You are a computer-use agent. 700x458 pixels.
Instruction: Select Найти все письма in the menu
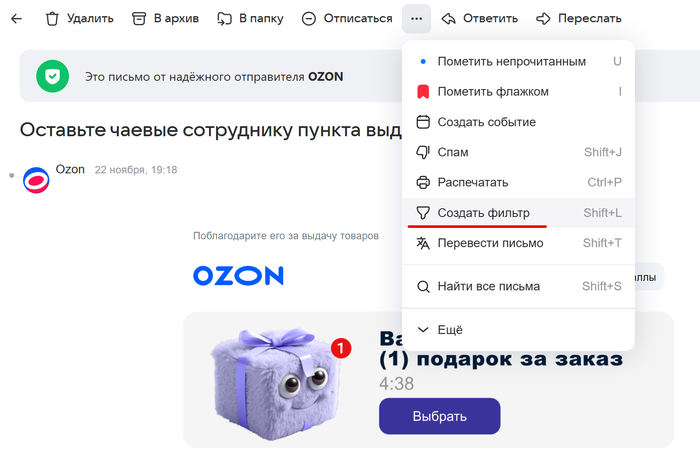point(488,286)
